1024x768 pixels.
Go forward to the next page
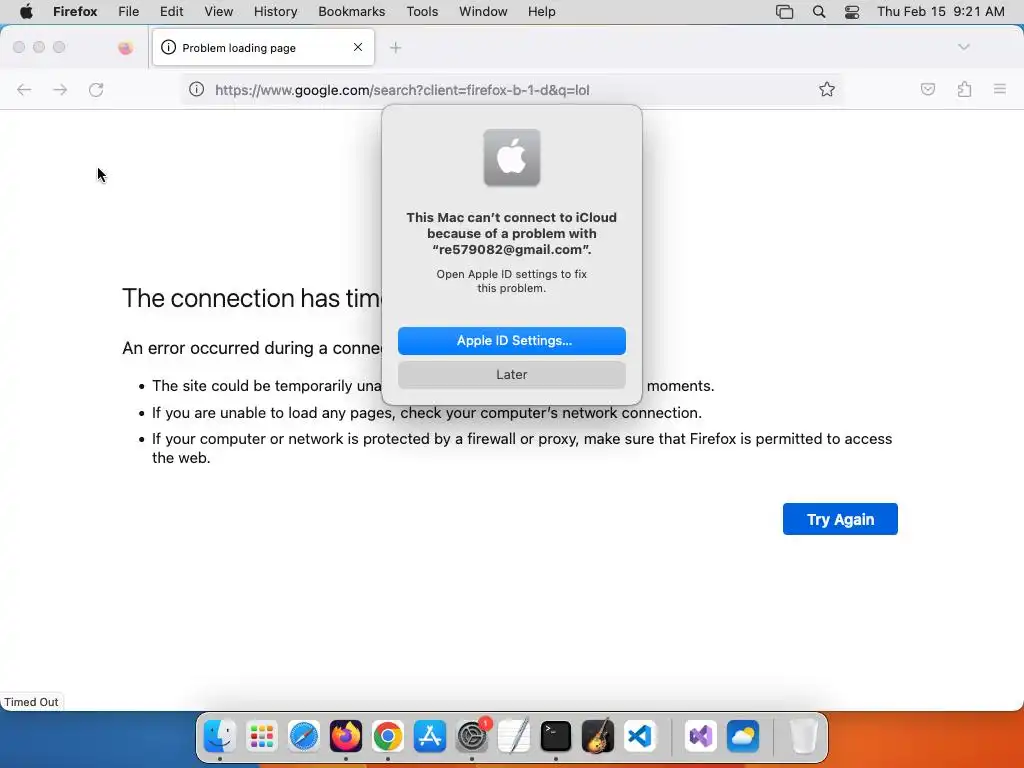point(60,90)
